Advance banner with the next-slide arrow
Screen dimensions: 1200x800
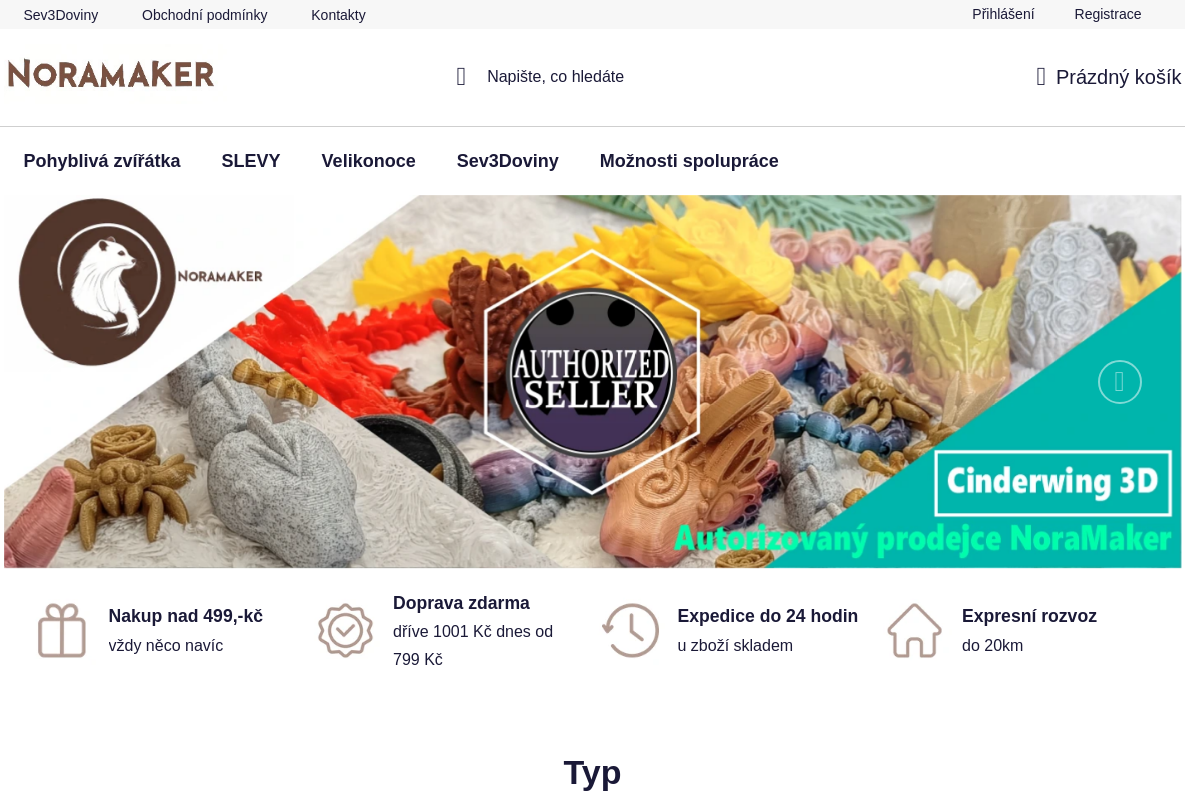click(x=1119, y=382)
